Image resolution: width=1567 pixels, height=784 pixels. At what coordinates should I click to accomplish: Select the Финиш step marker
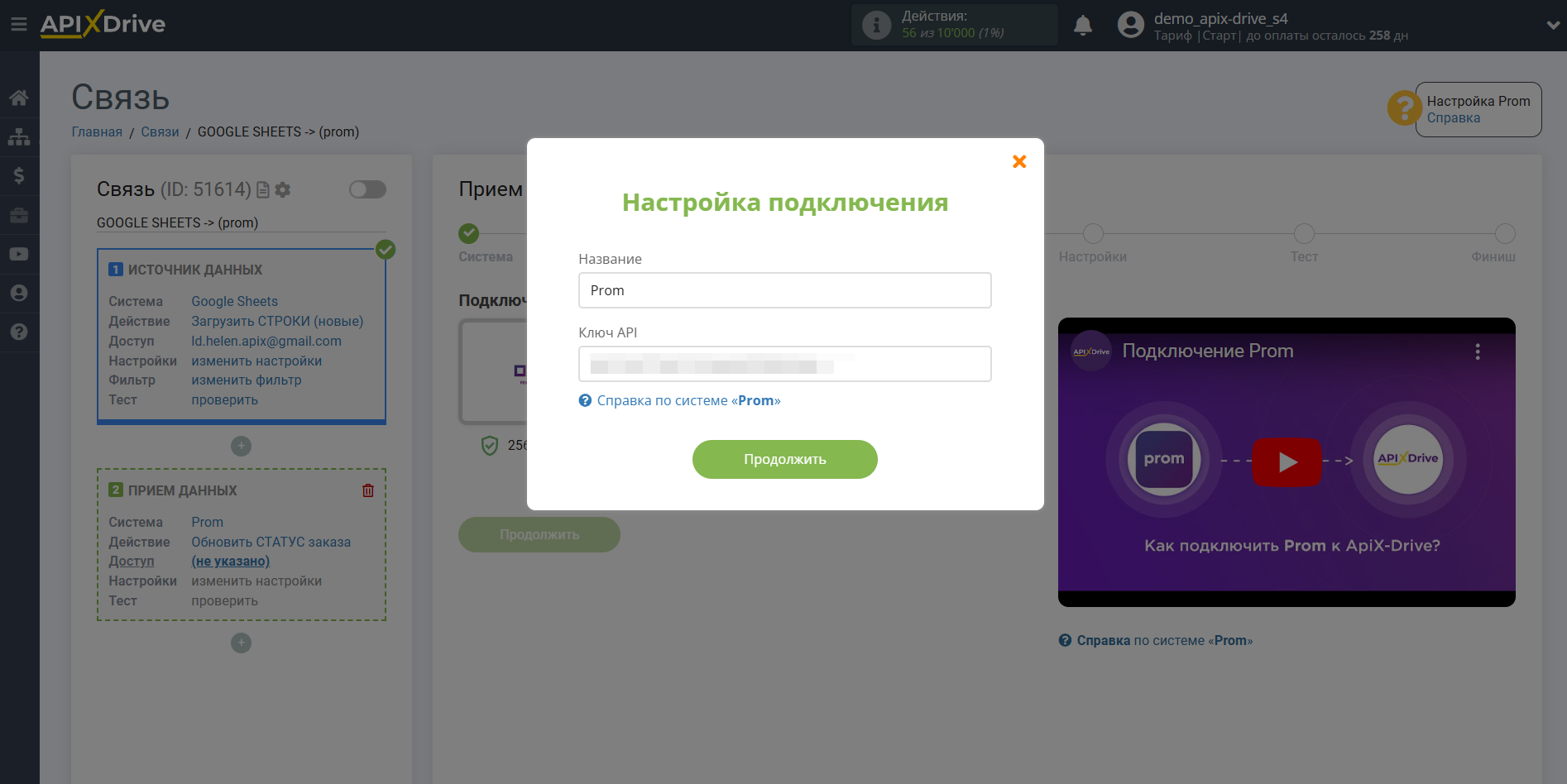(x=1505, y=233)
